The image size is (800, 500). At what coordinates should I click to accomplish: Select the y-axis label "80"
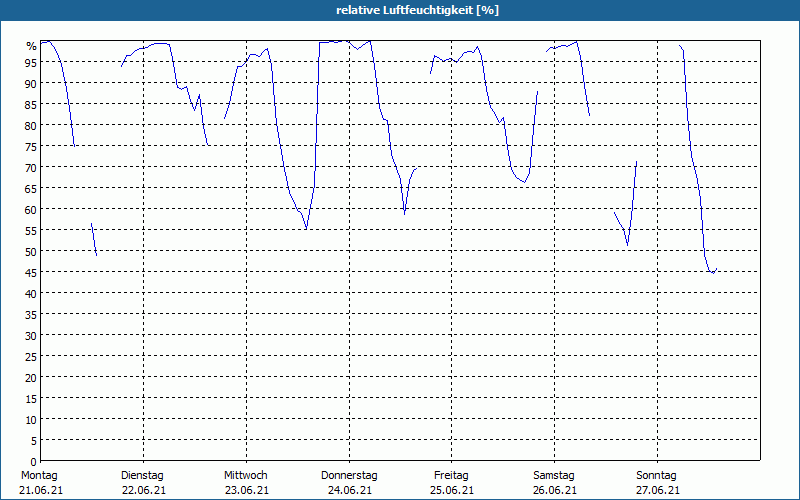[x=31, y=126]
